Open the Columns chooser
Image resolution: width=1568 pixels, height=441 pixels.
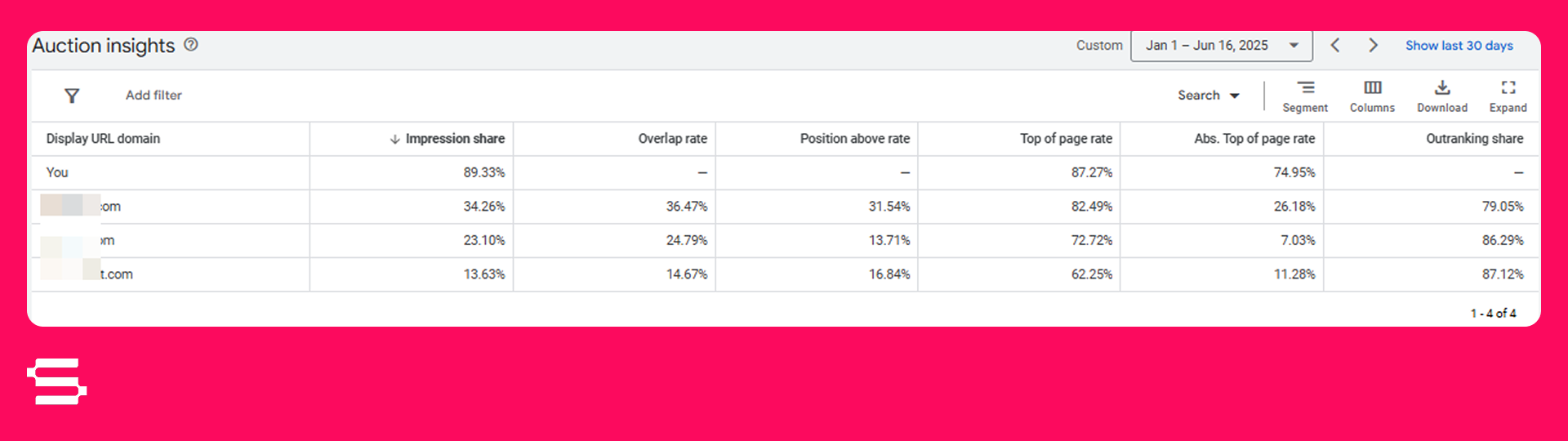coord(1372,96)
